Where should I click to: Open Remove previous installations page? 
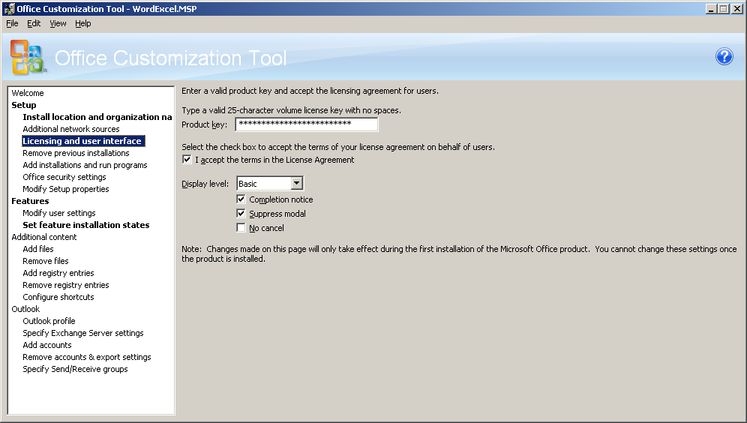76,153
